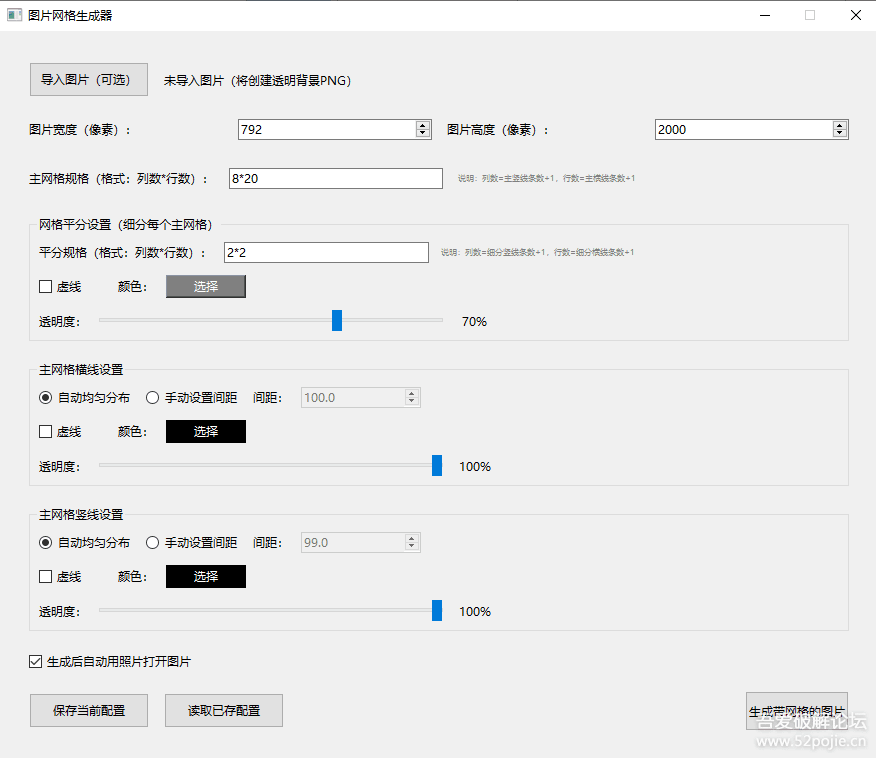Open black 选择 swatch for 主网格竖线

(x=205, y=577)
